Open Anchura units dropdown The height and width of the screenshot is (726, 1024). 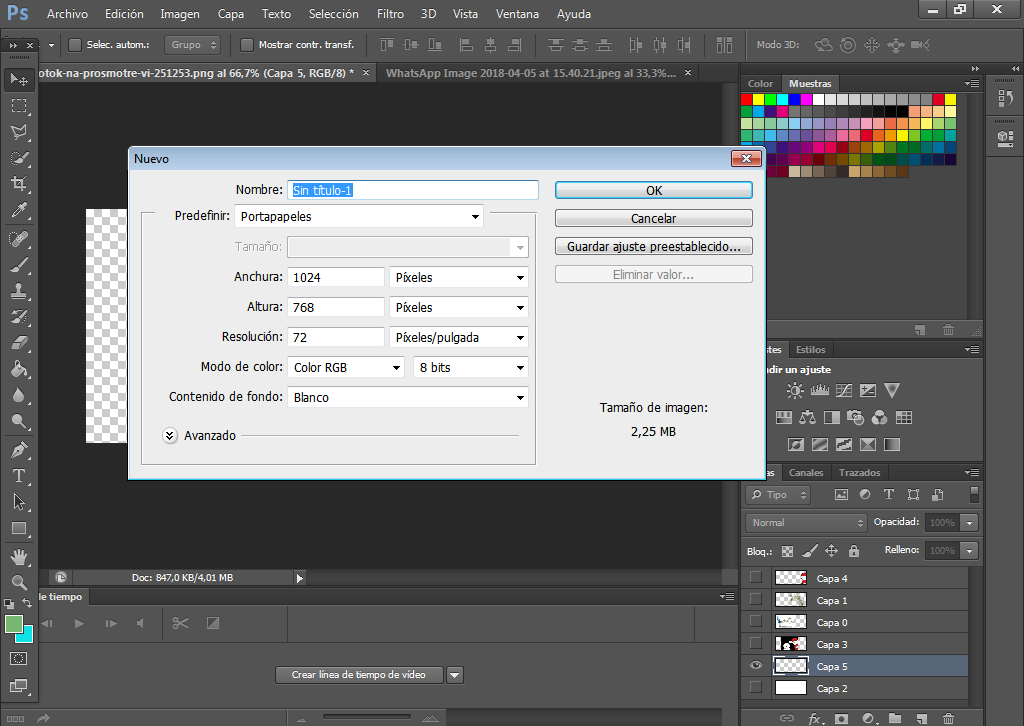click(458, 277)
